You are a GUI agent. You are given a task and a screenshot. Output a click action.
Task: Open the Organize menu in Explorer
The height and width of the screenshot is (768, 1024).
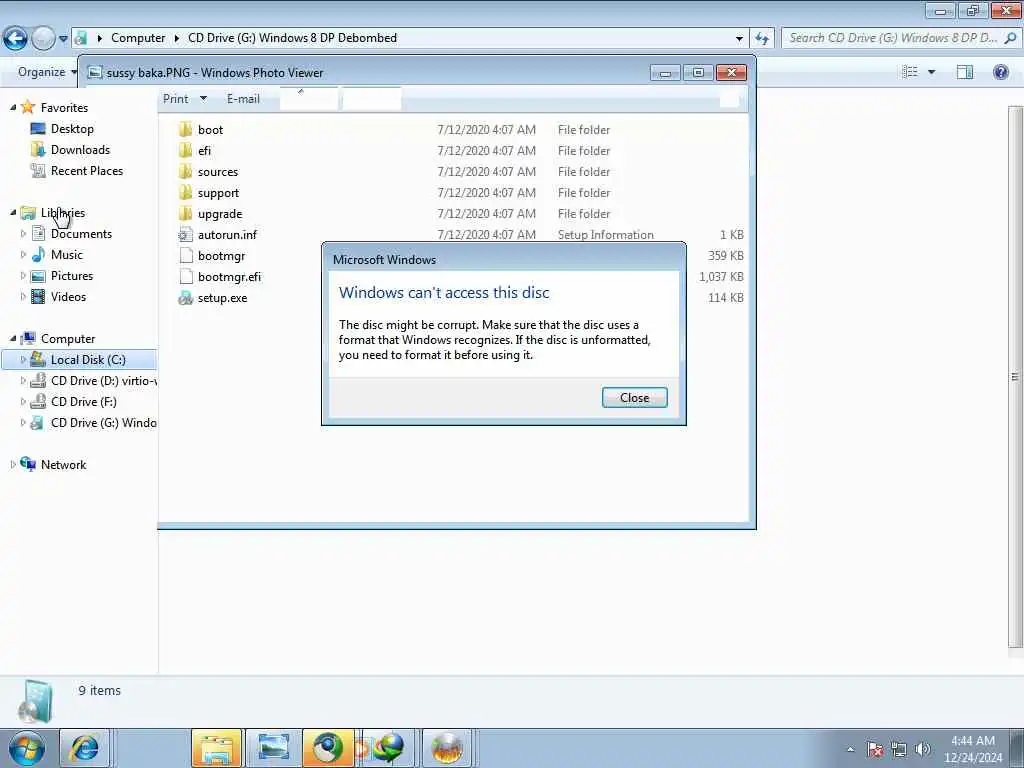pyautogui.click(x=46, y=72)
